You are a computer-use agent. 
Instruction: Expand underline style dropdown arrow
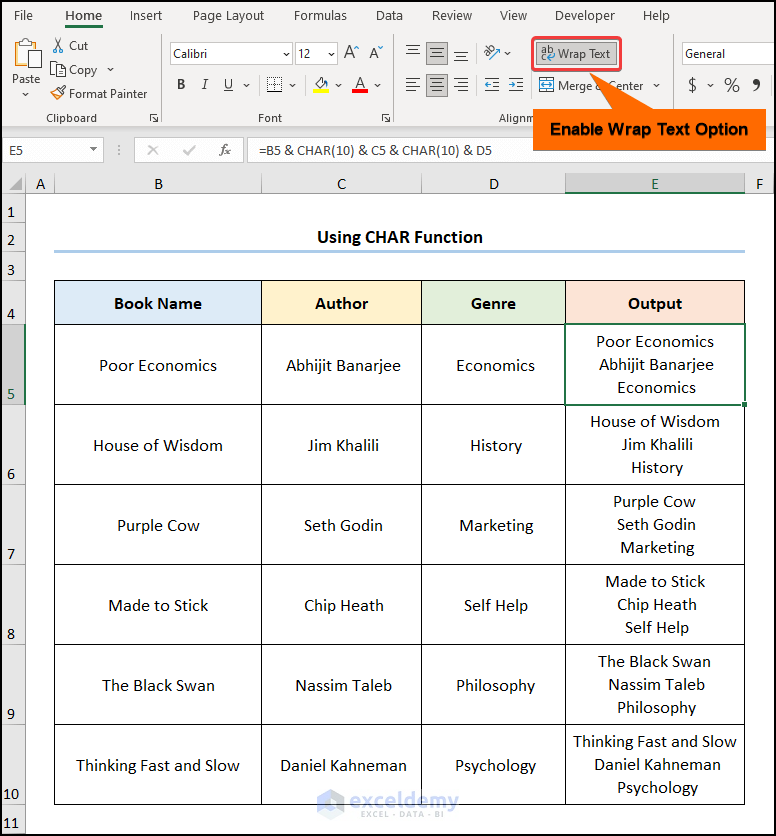246,85
